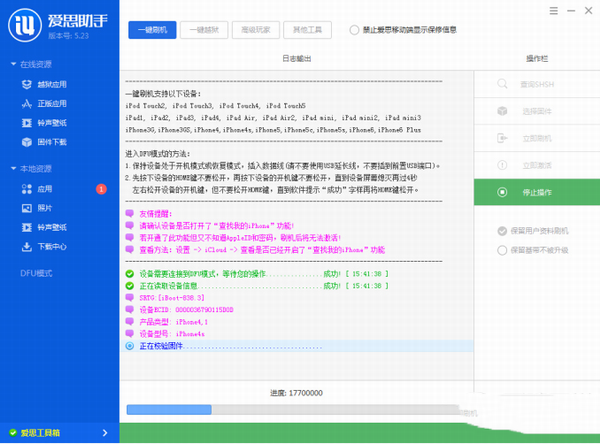The image size is (600, 444).
Task: Switch to the 高级玩家 tab
Action: point(256,30)
